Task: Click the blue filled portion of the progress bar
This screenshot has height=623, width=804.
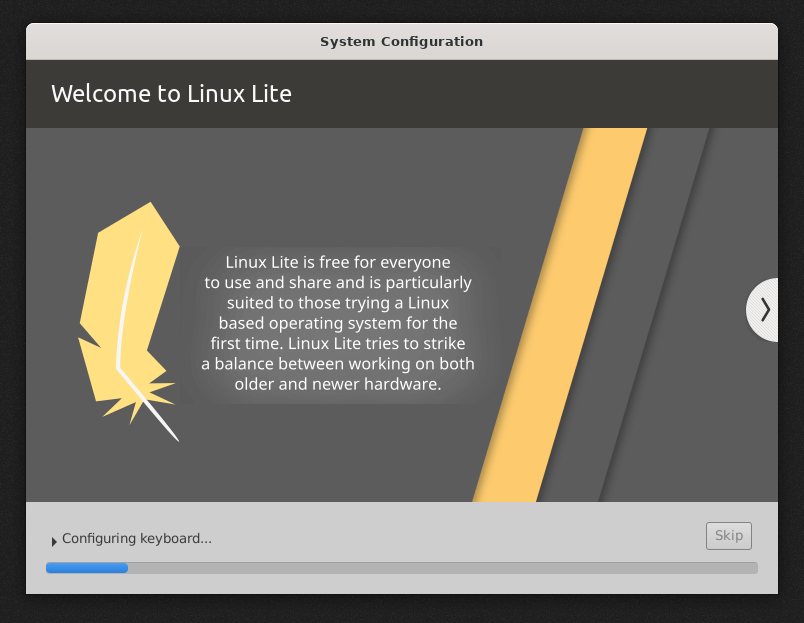Action: tap(87, 568)
